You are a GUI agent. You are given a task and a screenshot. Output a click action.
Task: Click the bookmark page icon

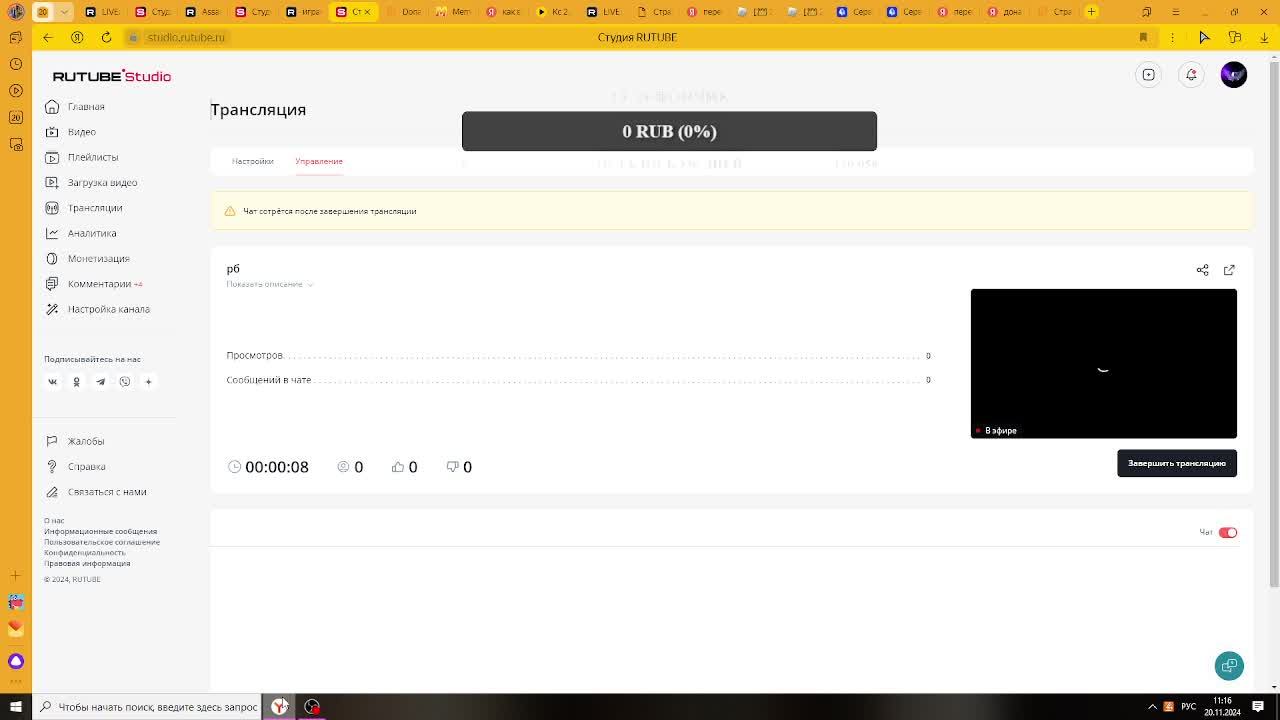[1143, 37]
